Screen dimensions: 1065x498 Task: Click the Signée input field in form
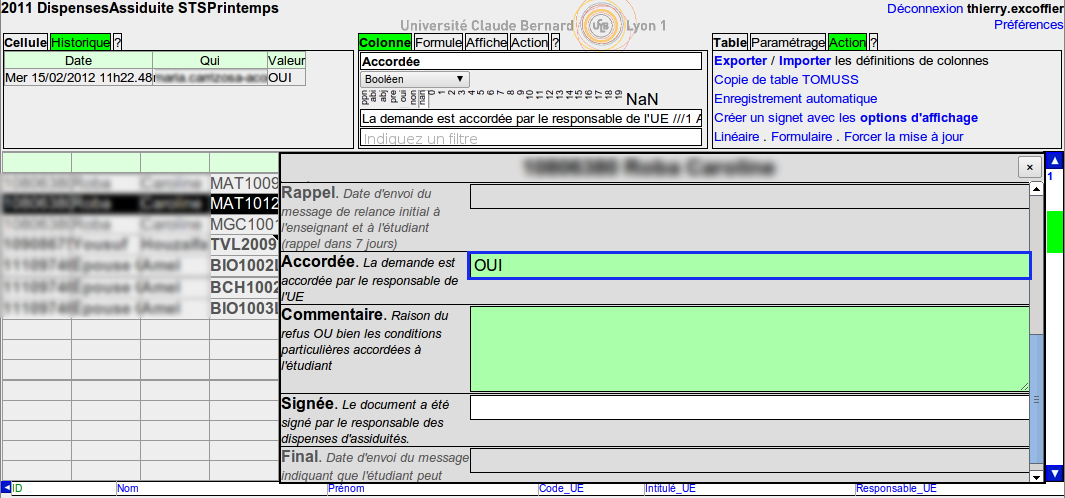[x=749, y=407]
